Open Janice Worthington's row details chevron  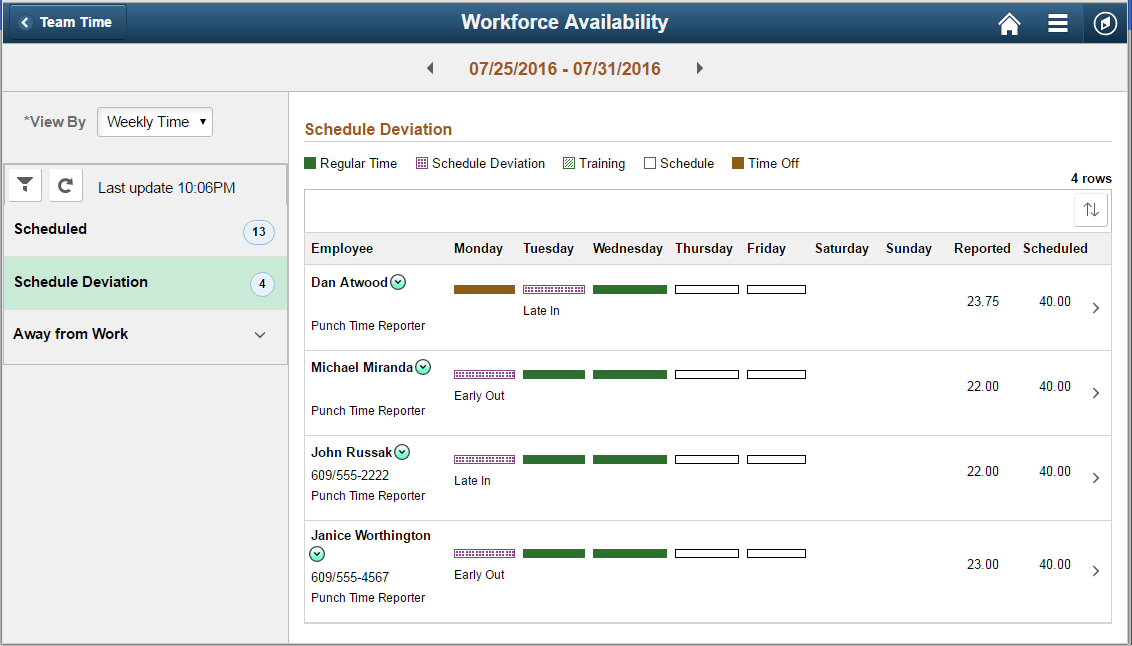pos(1094,564)
